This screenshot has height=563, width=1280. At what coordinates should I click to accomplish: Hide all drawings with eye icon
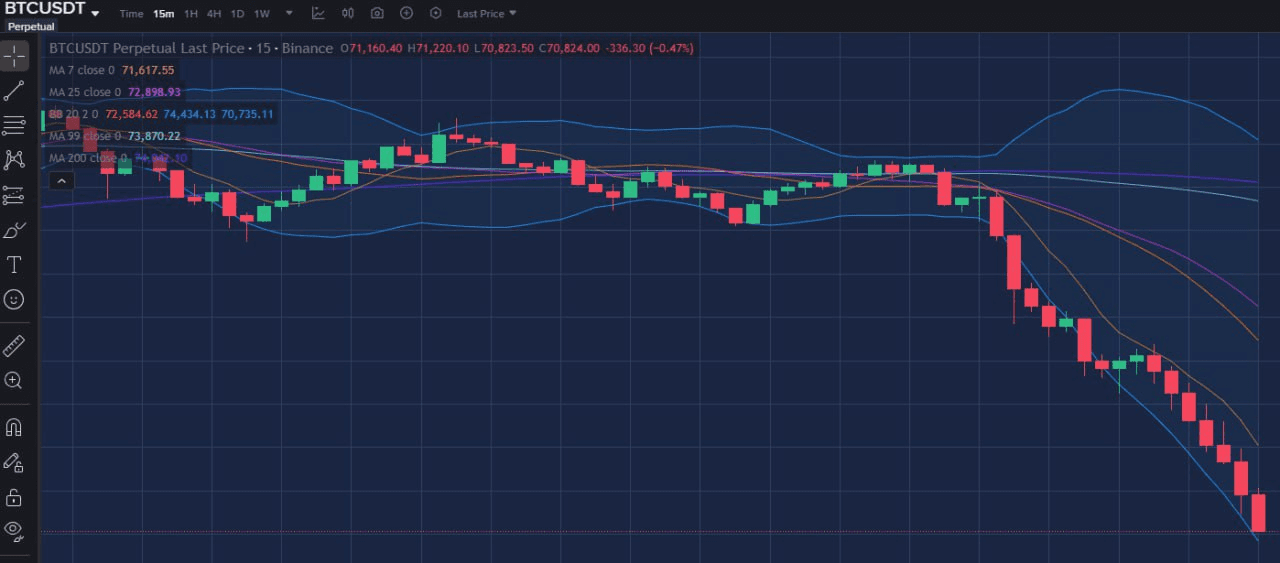click(x=14, y=529)
